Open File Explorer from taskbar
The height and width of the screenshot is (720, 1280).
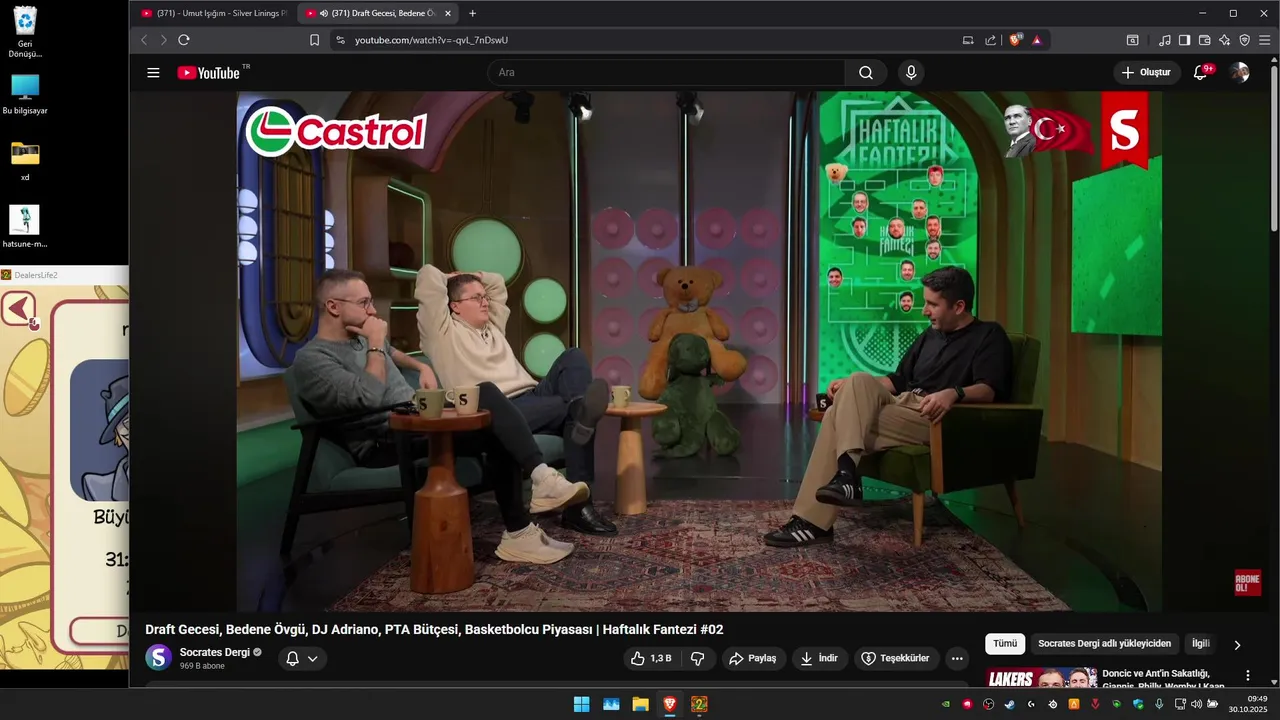pos(640,704)
